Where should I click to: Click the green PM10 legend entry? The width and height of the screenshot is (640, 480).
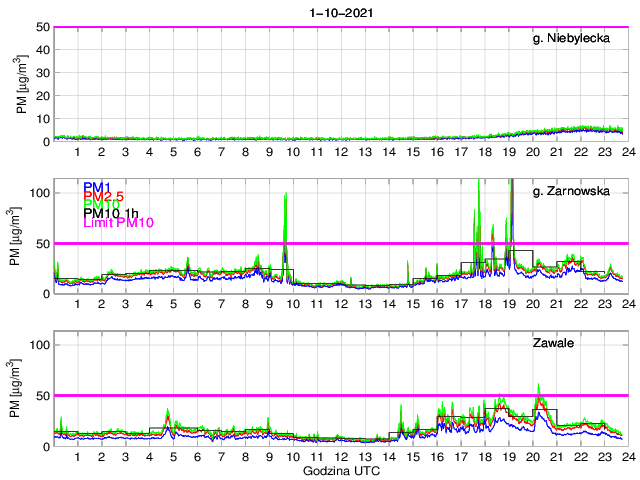tap(101, 205)
